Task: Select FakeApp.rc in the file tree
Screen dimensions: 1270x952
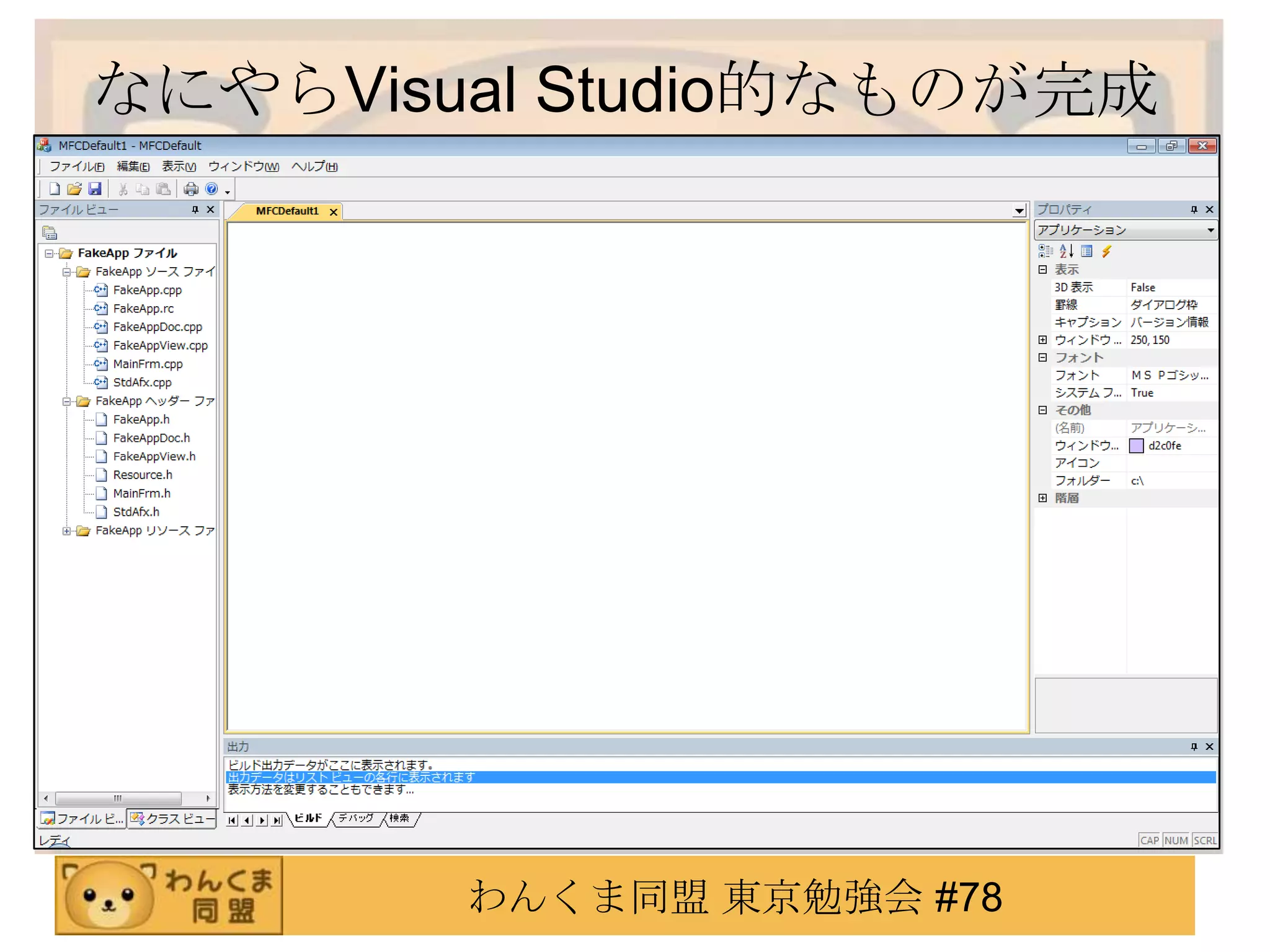Action: [143, 309]
